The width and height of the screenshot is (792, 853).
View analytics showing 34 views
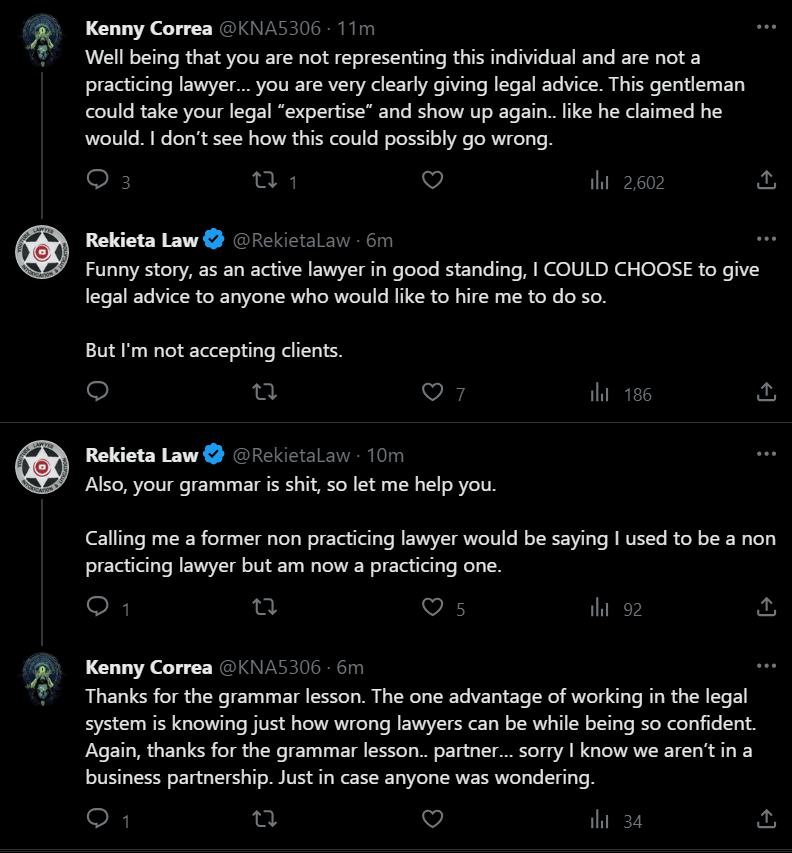click(616, 820)
